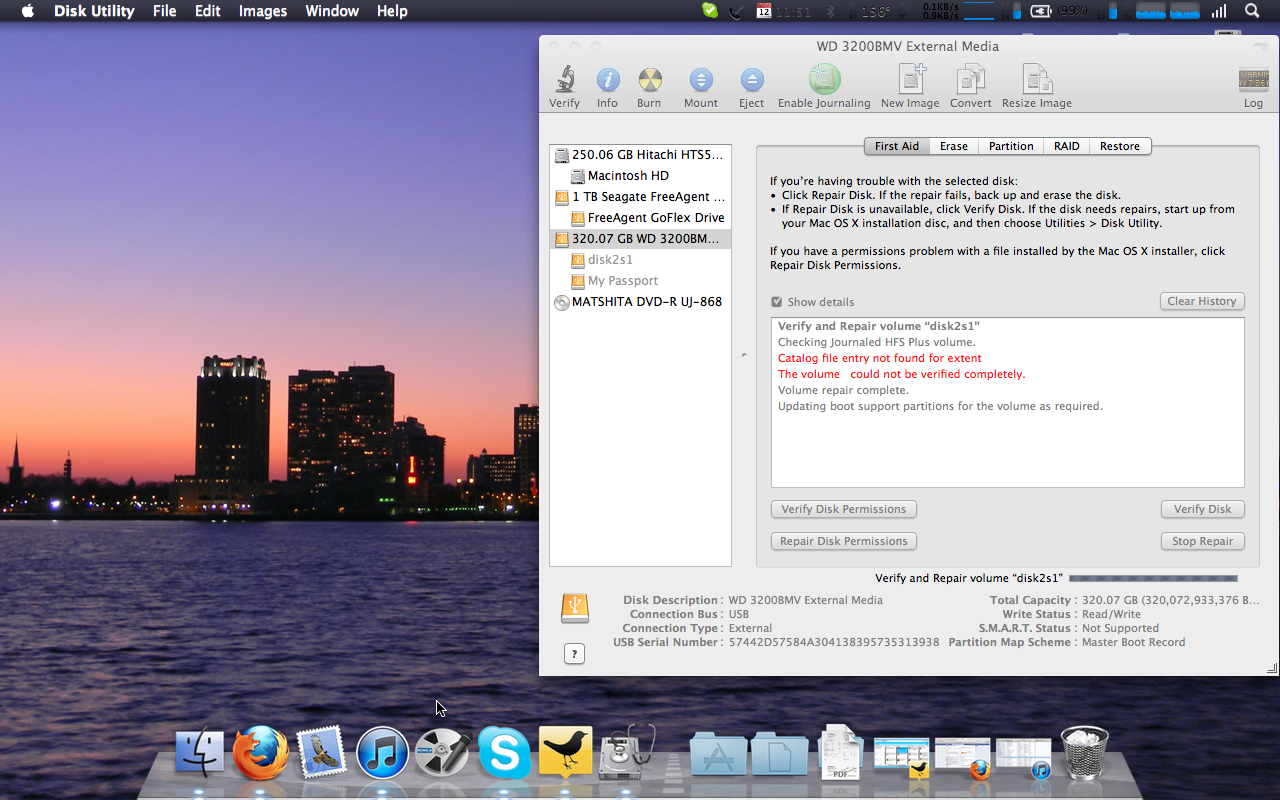Screen dimensions: 1280x800
Task: Click the Verify Disk Permissions button
Action: (844, 509)
